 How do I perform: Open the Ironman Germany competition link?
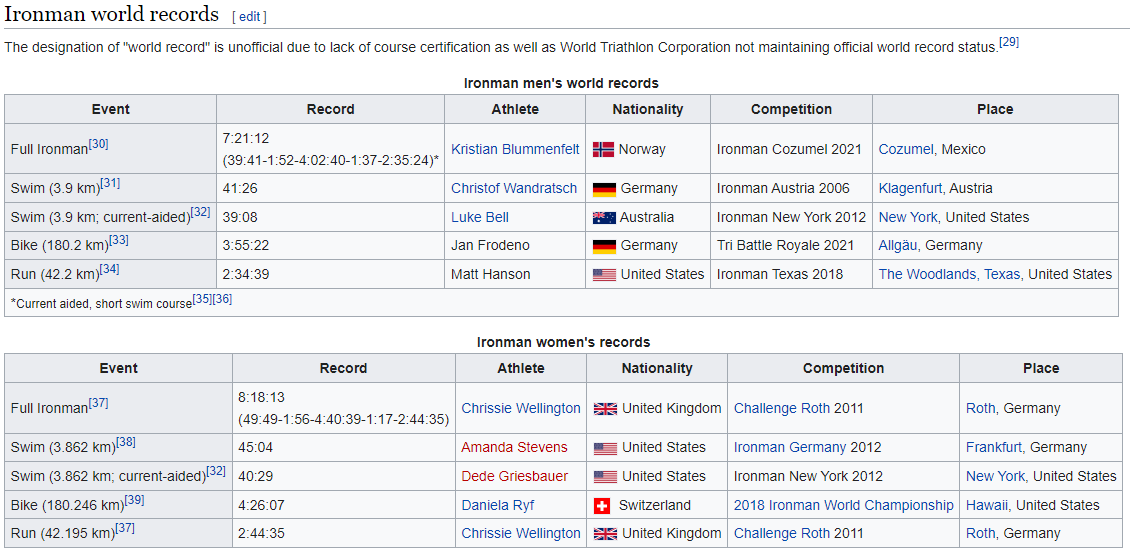pyautogui.click(x=790, y=448)
